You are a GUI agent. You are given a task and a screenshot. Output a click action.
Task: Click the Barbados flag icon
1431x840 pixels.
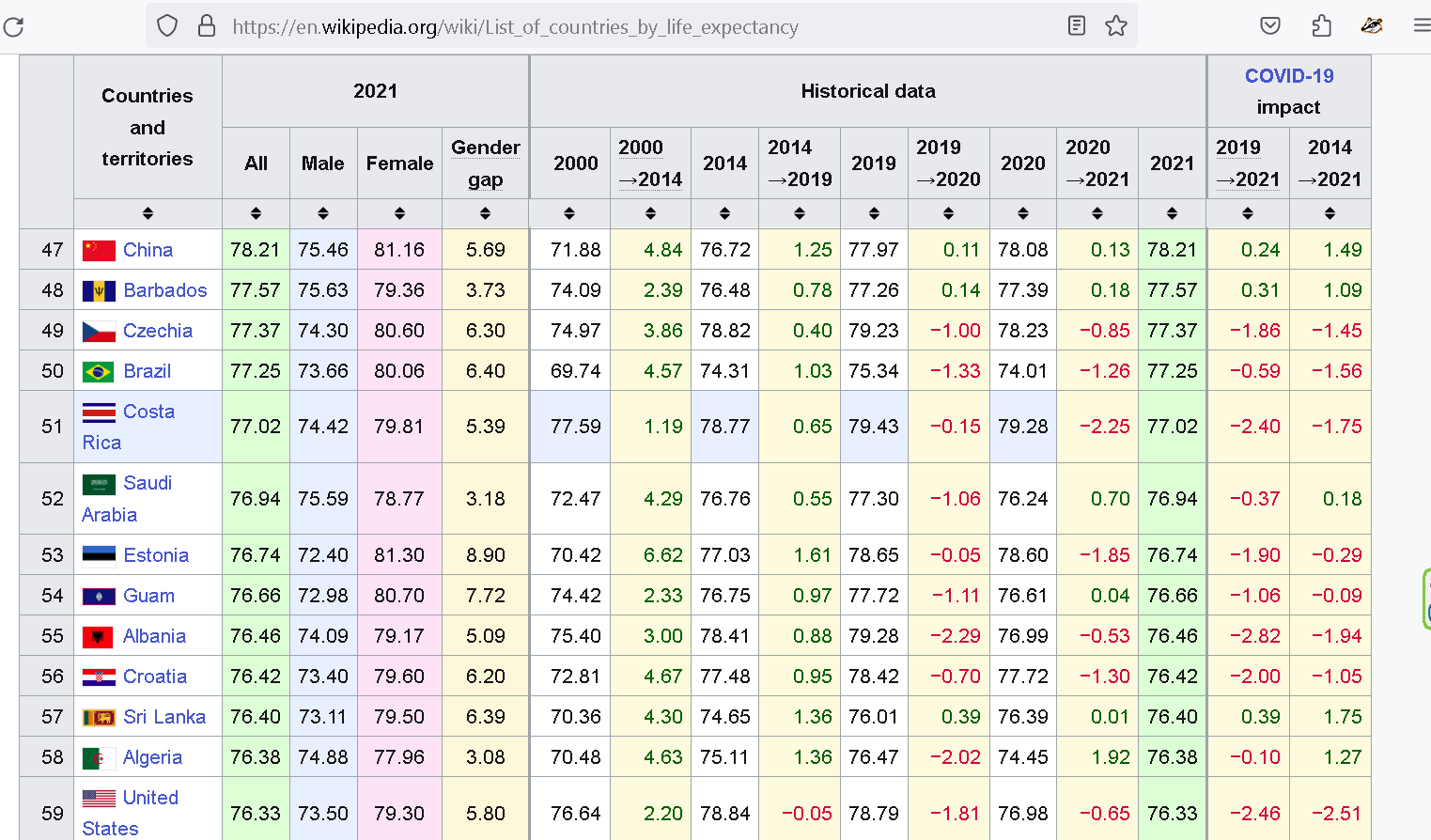point(99,290)
